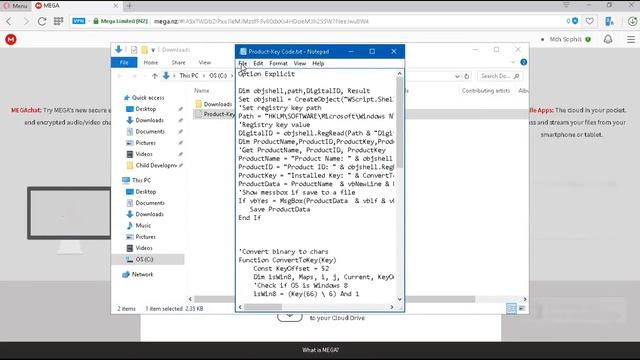Viewport: 640px width, 360px height.
Task: Toggle the VPN badge in address bar
Action: 79,21
